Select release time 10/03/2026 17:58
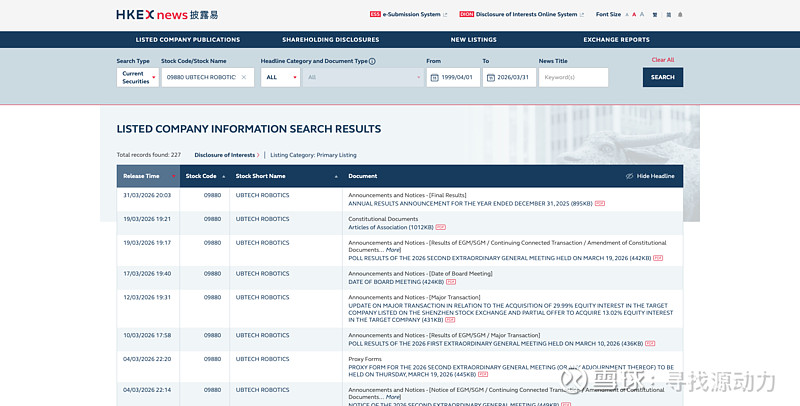Image resolution: width=800 pixels, height=406 pixels. [147, 336]
